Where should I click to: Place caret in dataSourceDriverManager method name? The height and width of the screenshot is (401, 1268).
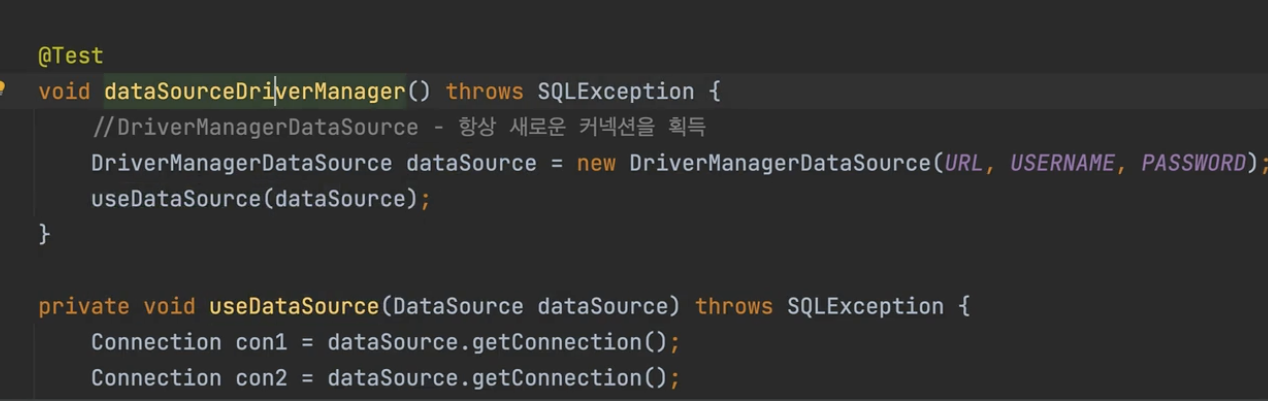(254, 92)
